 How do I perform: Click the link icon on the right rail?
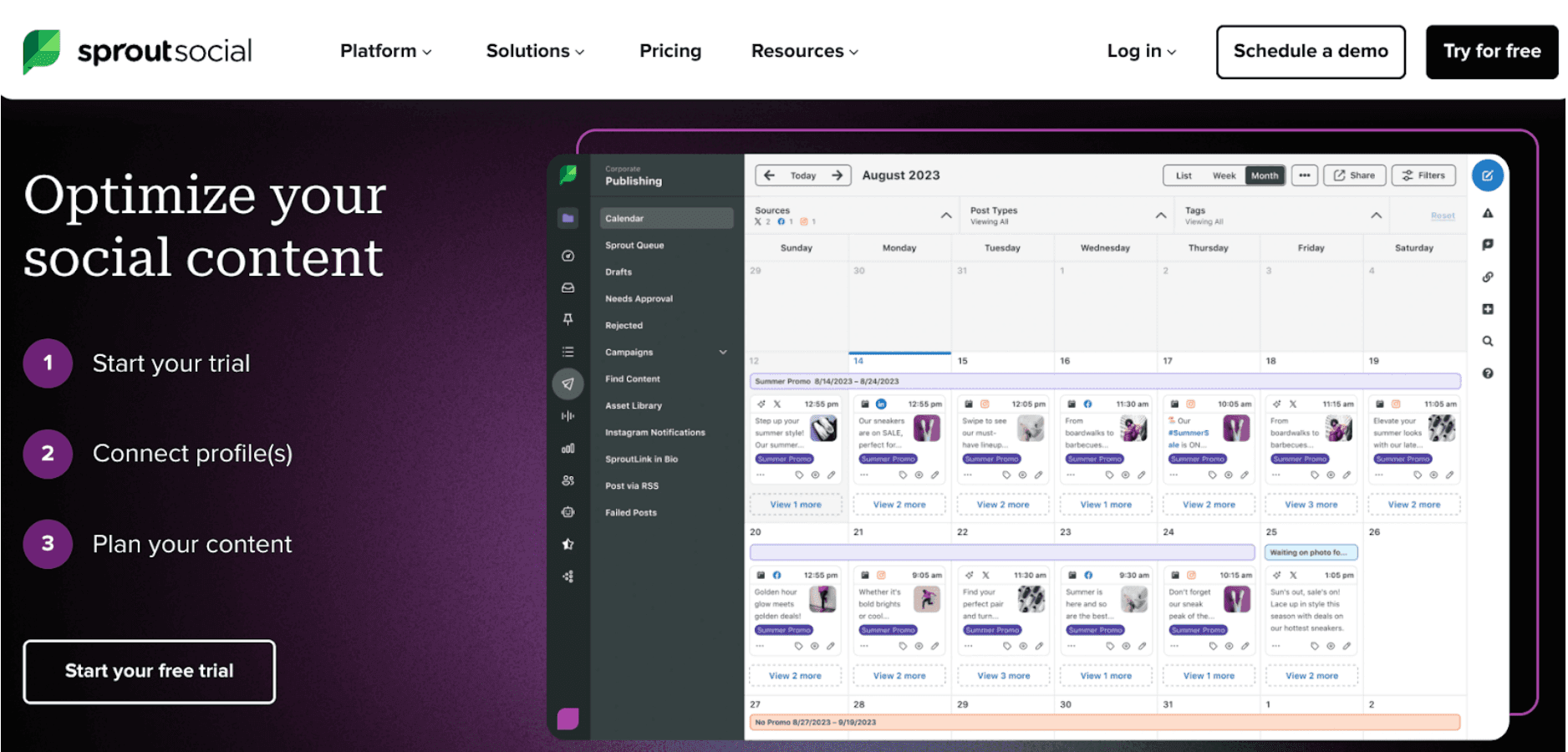pos(1488,277)
